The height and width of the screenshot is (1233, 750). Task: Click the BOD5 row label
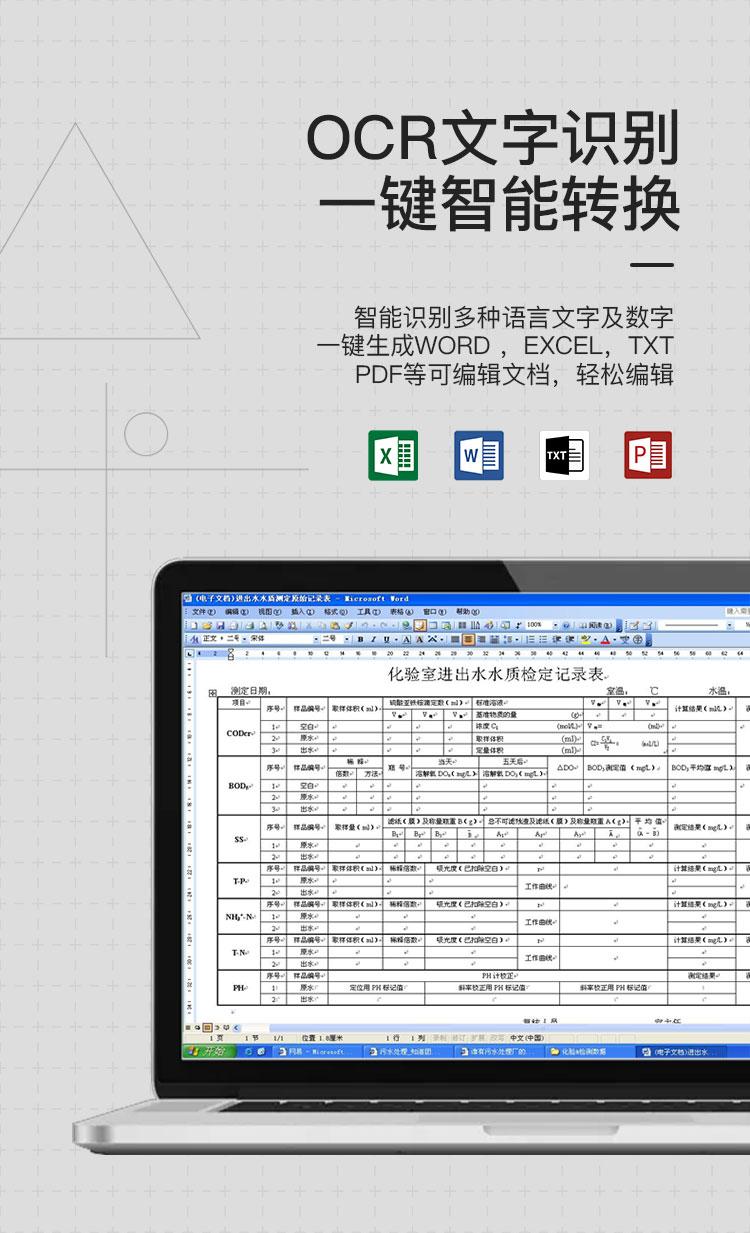coord(239,786)
